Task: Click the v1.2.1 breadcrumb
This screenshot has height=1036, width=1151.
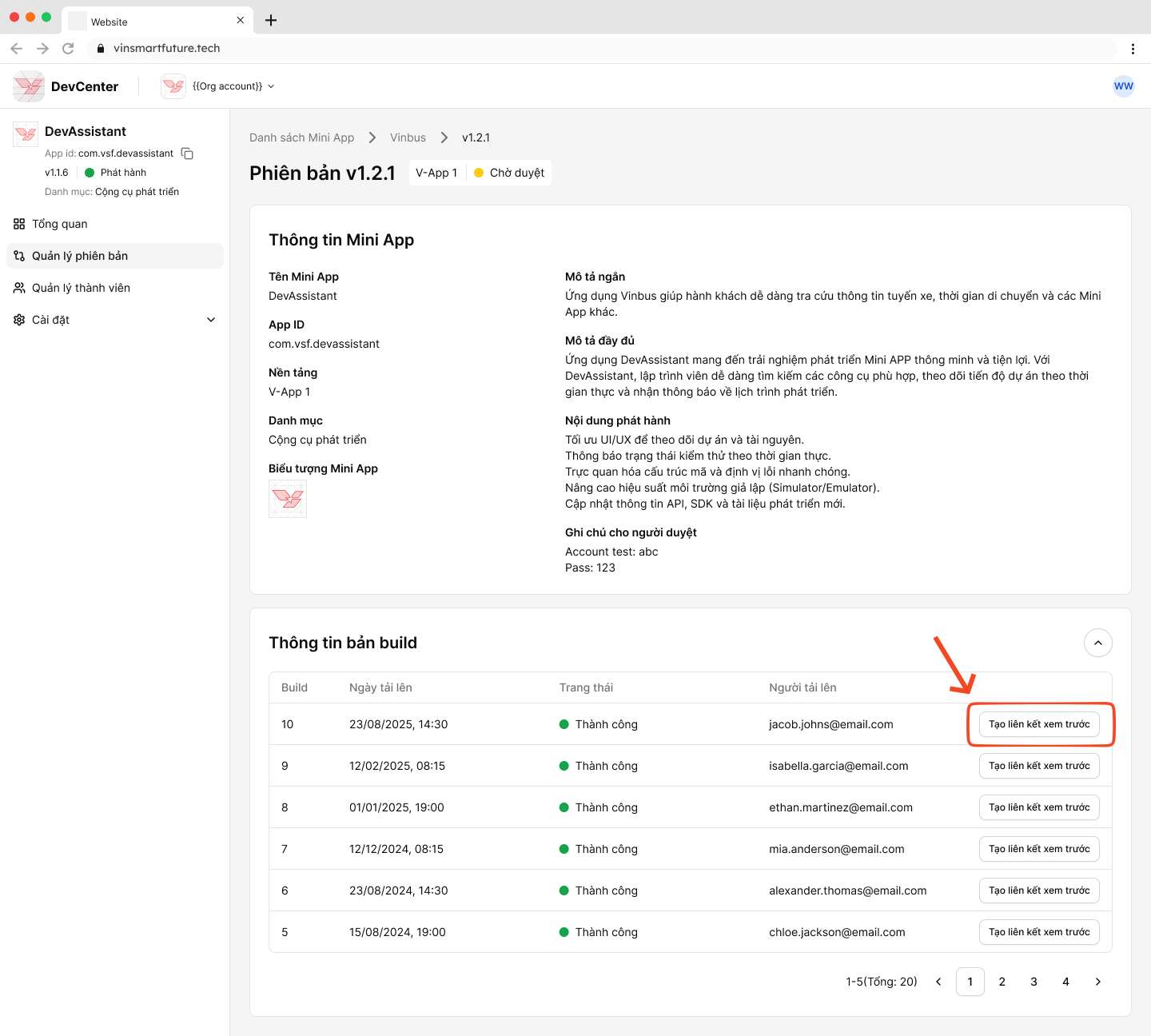Action: click(x=476, y=137)
